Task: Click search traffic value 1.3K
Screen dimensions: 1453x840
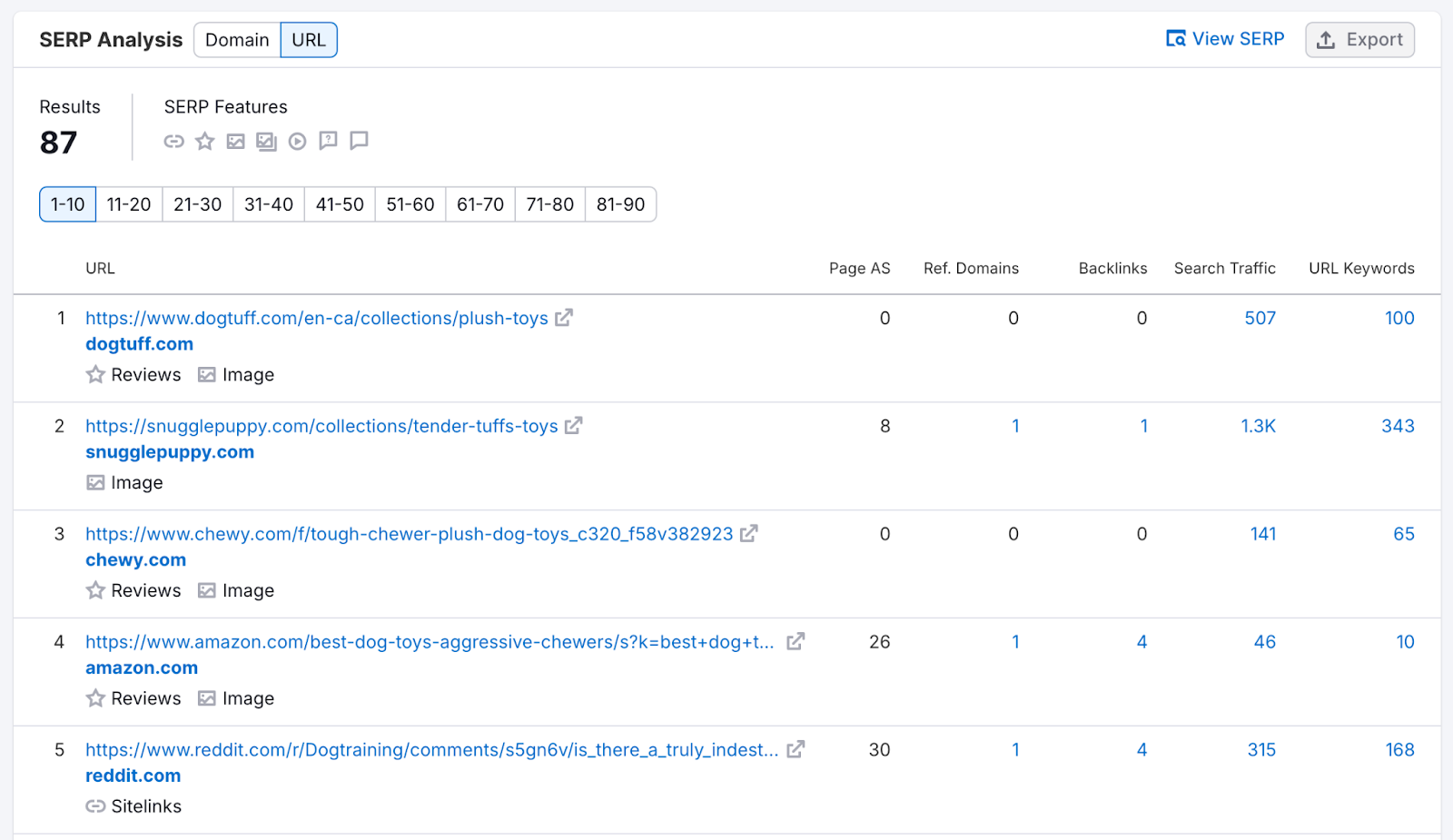Action: point(1258,426)
